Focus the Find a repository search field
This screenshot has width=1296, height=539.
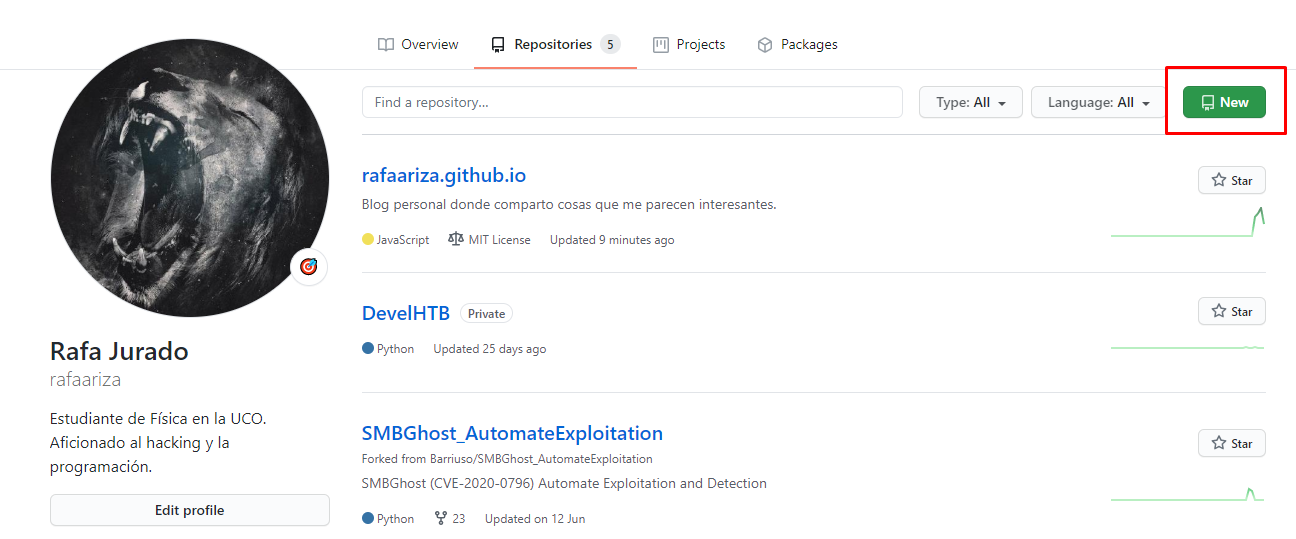coord(632,102)
